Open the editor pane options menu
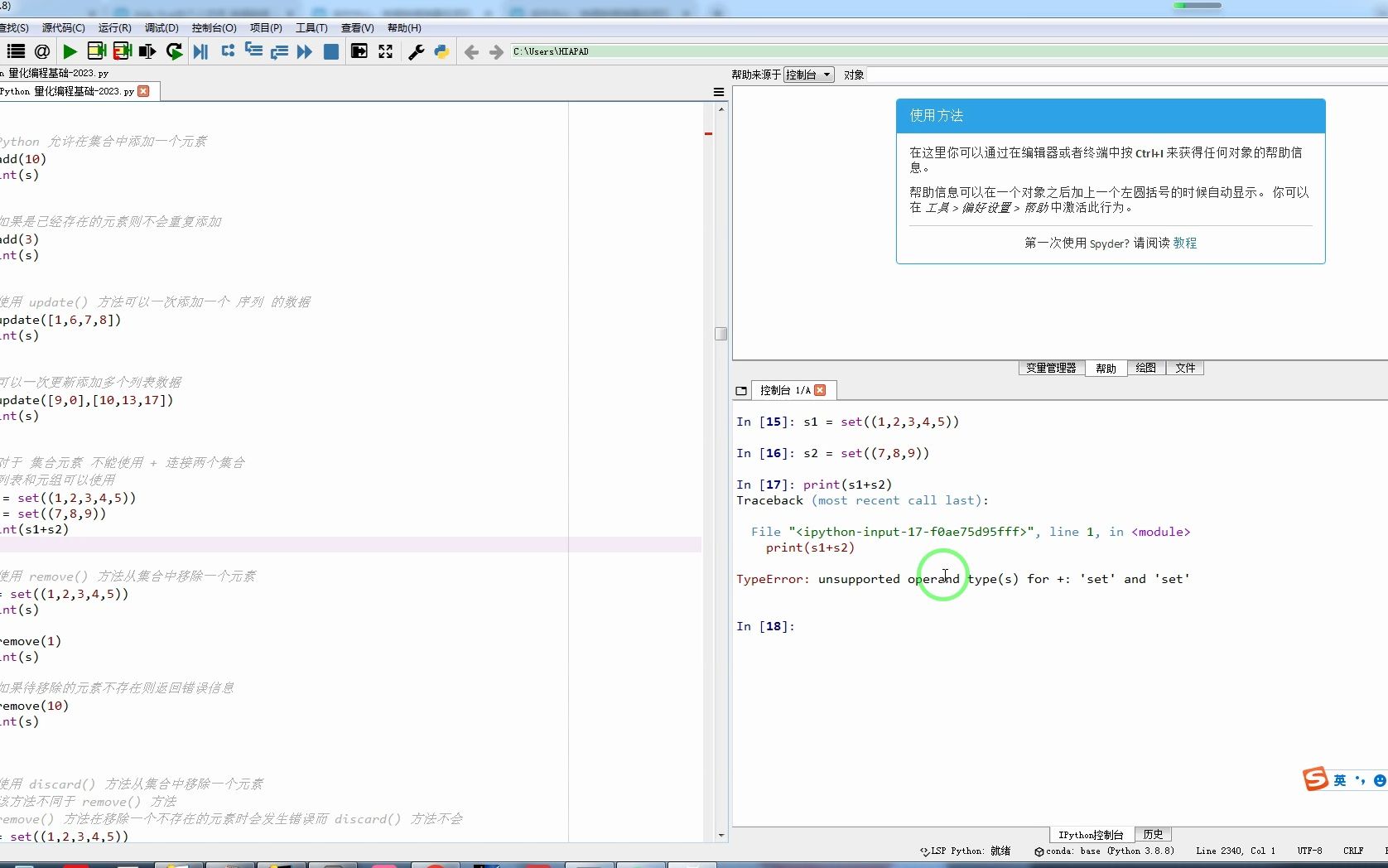Screen dimensions: 1388x868 pos(719,92)
